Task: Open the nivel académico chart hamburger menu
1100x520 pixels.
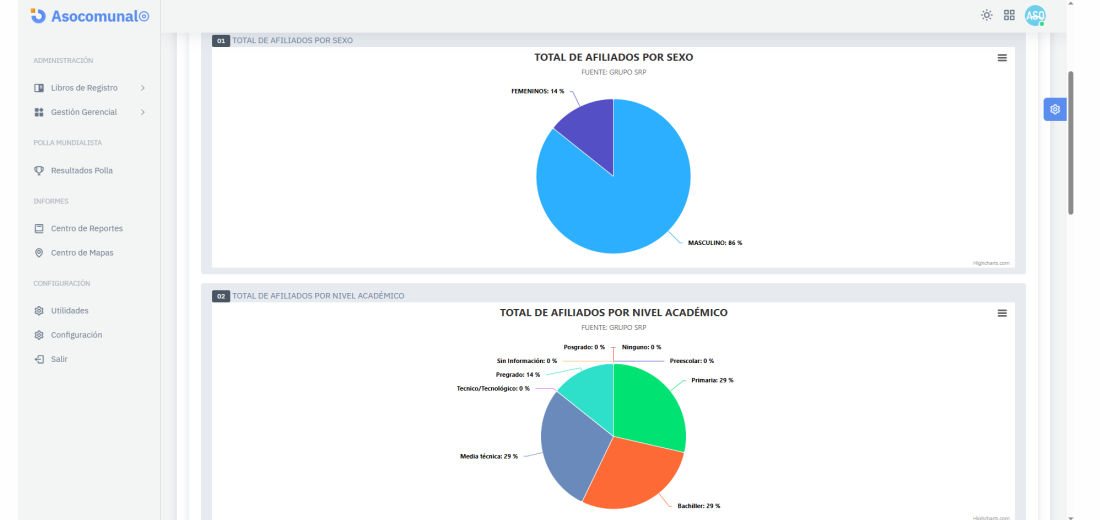Action: 1002,313
